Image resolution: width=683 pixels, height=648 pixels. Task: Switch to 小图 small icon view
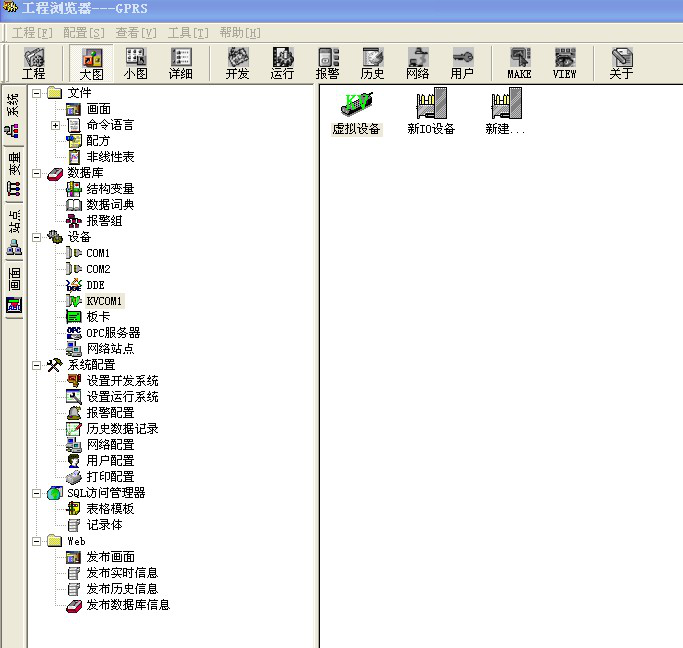coord(135,62)
